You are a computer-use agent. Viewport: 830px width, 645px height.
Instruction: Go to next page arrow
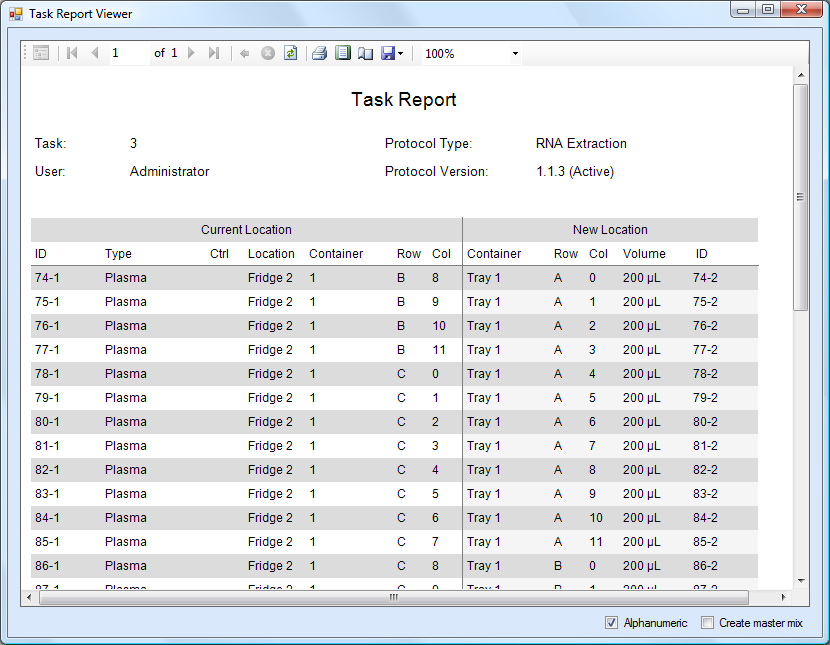[192, 53]
